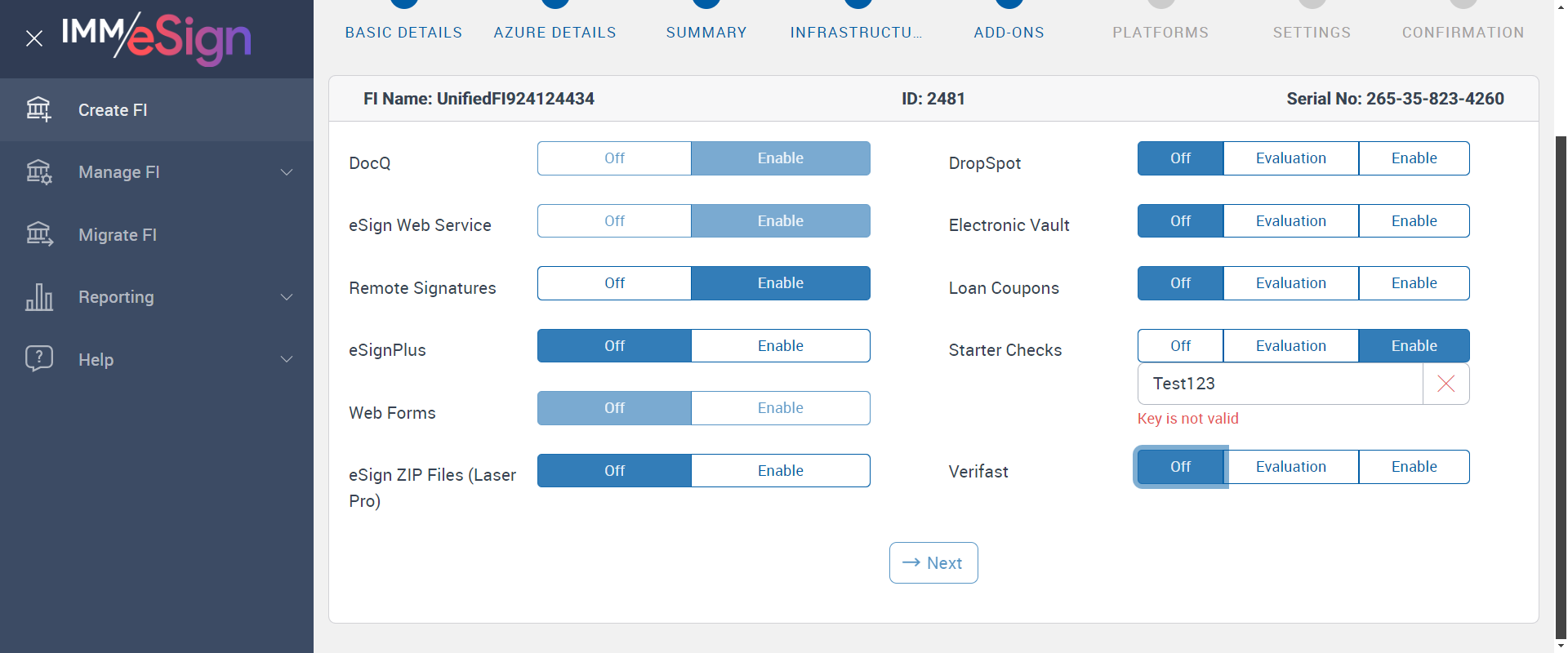Click the 'Key is not valid' message
The width and height of the screenshot is (1568, 653).
coord(1188,419)
